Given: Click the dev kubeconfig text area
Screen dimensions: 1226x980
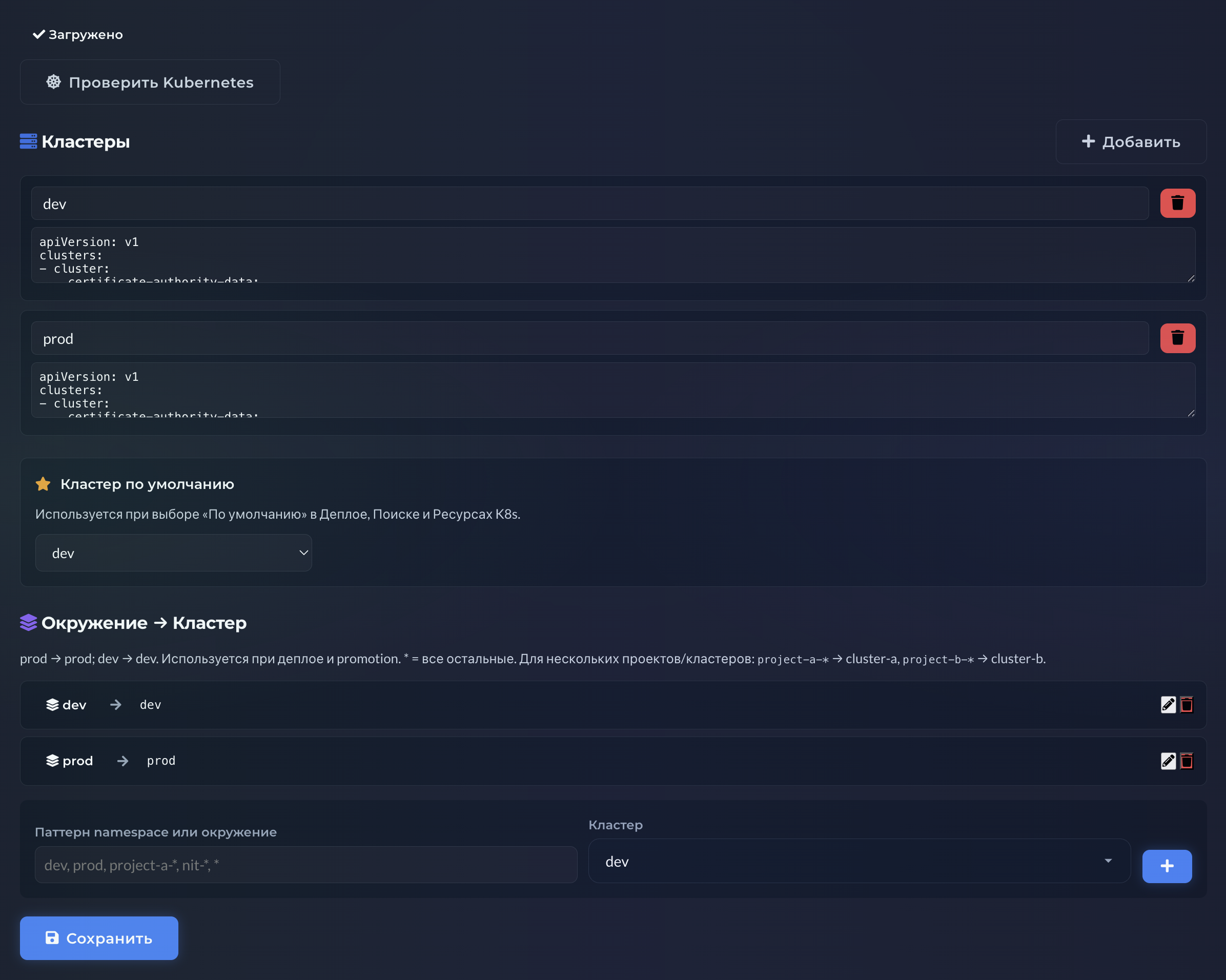Looking at the screenshot, I should (612, 255).
